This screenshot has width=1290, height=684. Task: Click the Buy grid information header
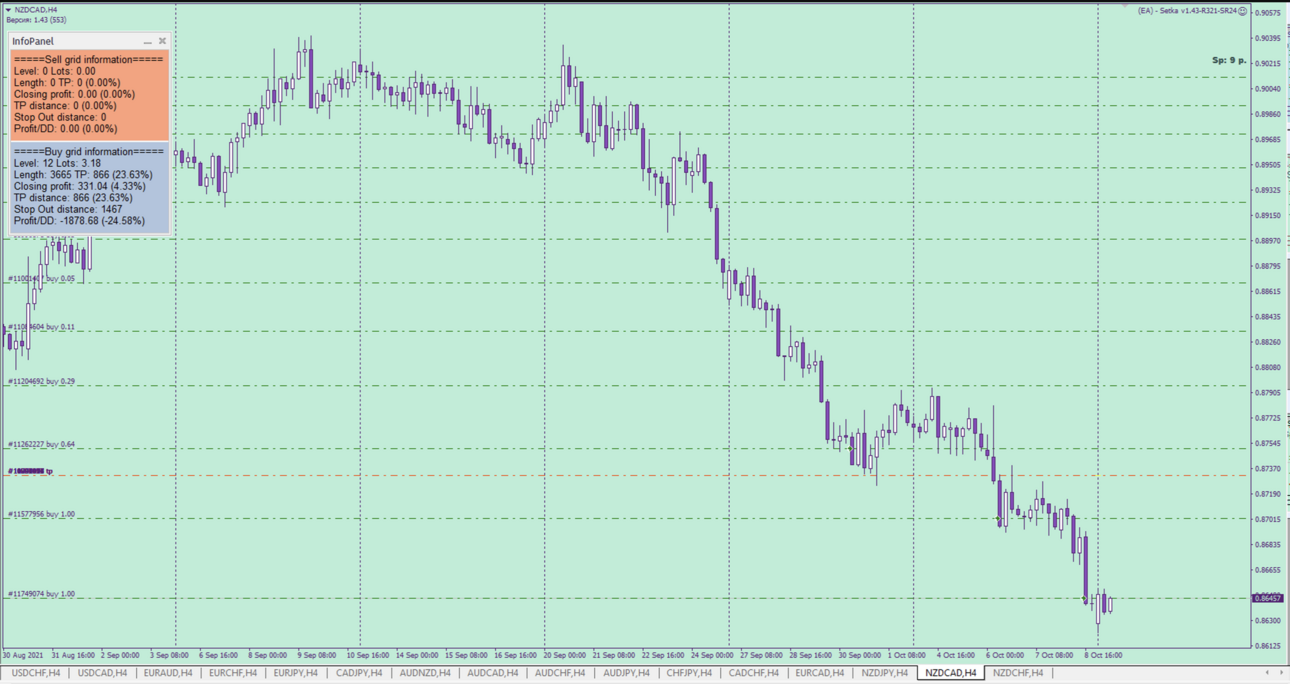[89, 152]
